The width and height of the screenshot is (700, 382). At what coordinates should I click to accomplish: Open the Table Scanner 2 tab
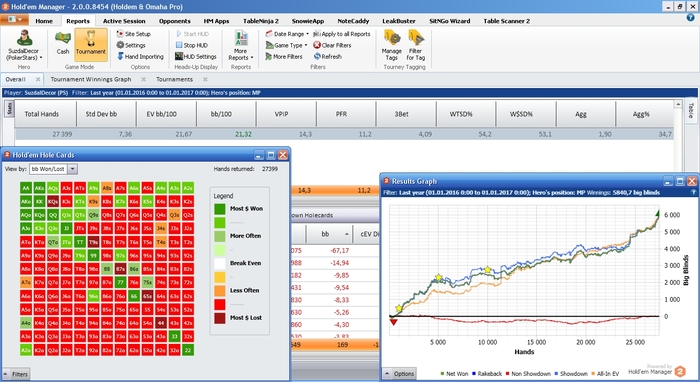(507, 21)
